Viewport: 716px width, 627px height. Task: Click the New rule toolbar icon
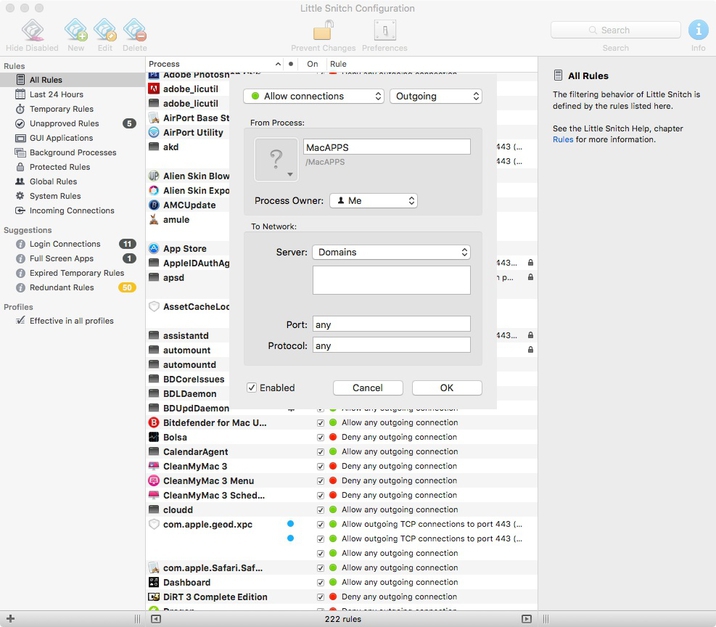[x=76, y=32]
